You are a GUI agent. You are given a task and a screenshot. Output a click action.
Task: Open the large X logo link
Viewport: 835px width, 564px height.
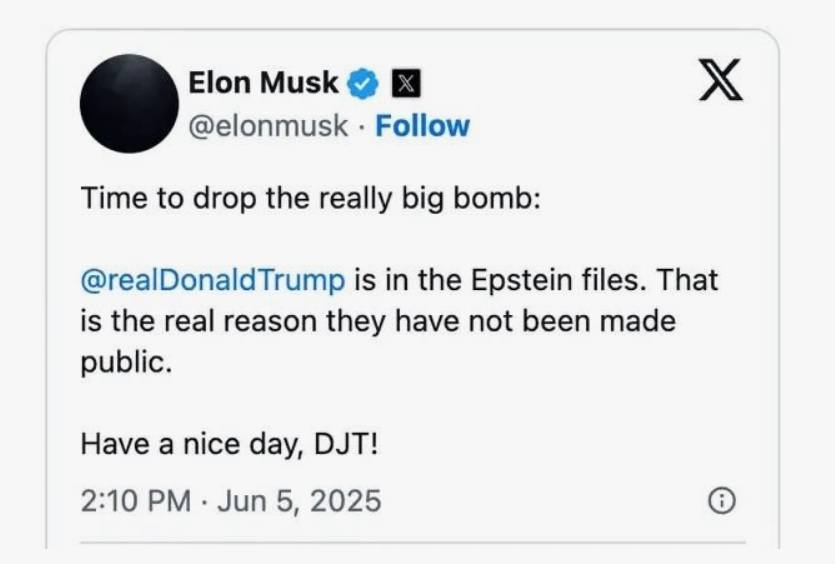tap(720, 81)
